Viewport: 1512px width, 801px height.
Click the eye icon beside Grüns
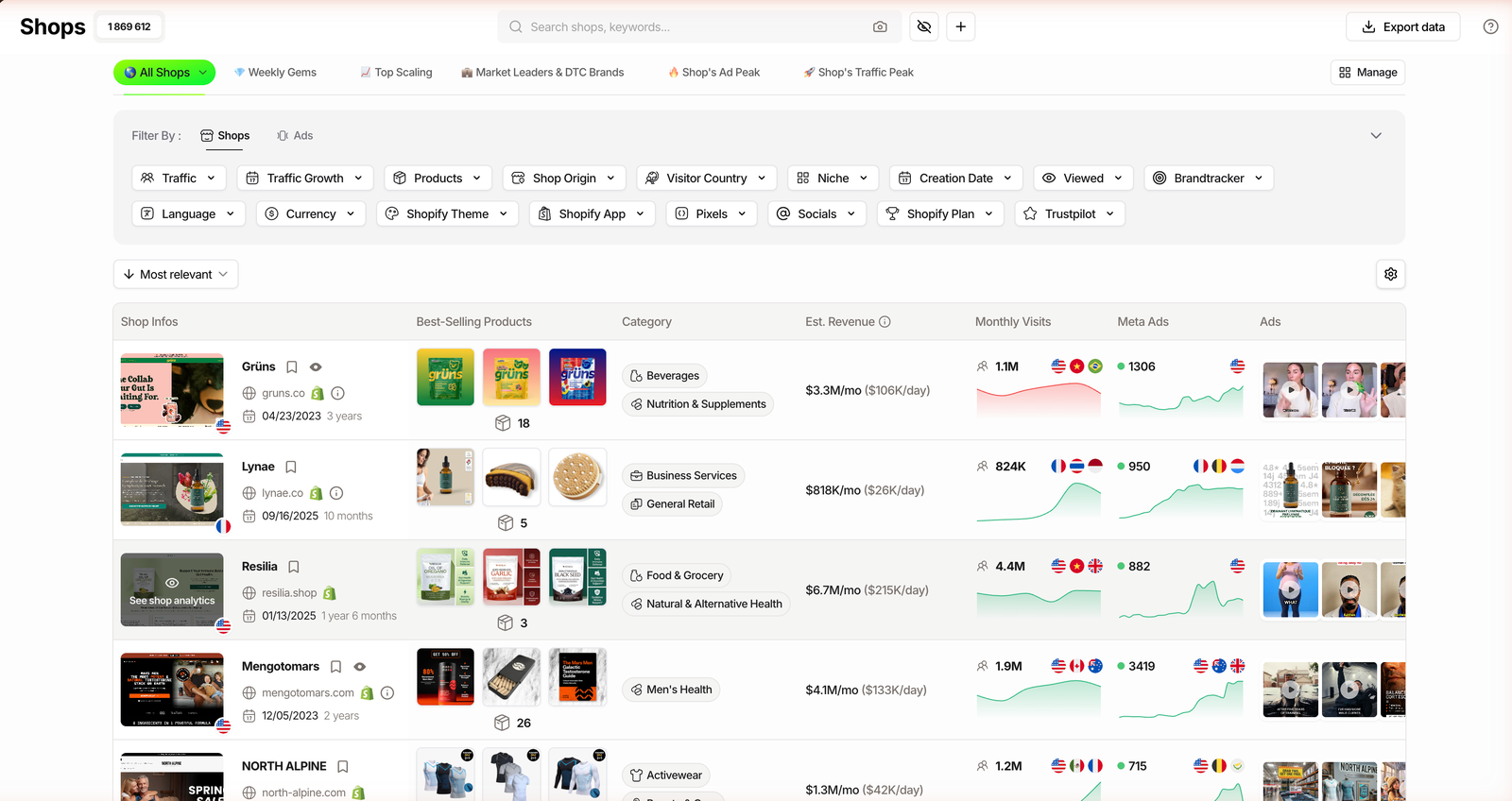point(316,366)
